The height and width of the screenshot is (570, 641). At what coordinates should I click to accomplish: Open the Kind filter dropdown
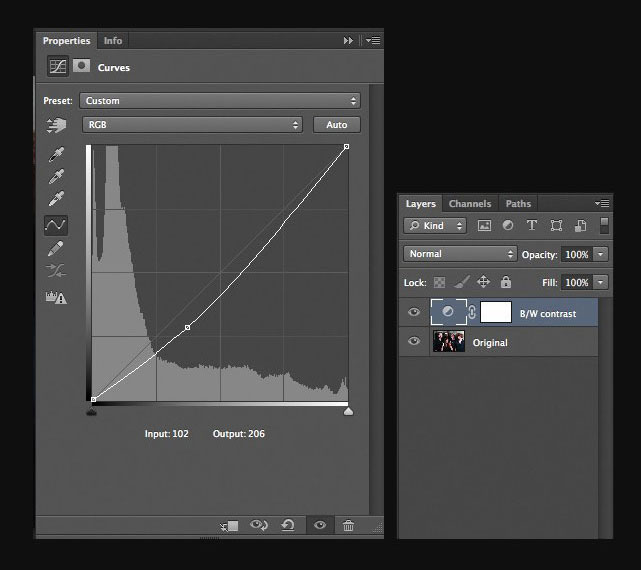pyautogui.click(x=435, y=226)
